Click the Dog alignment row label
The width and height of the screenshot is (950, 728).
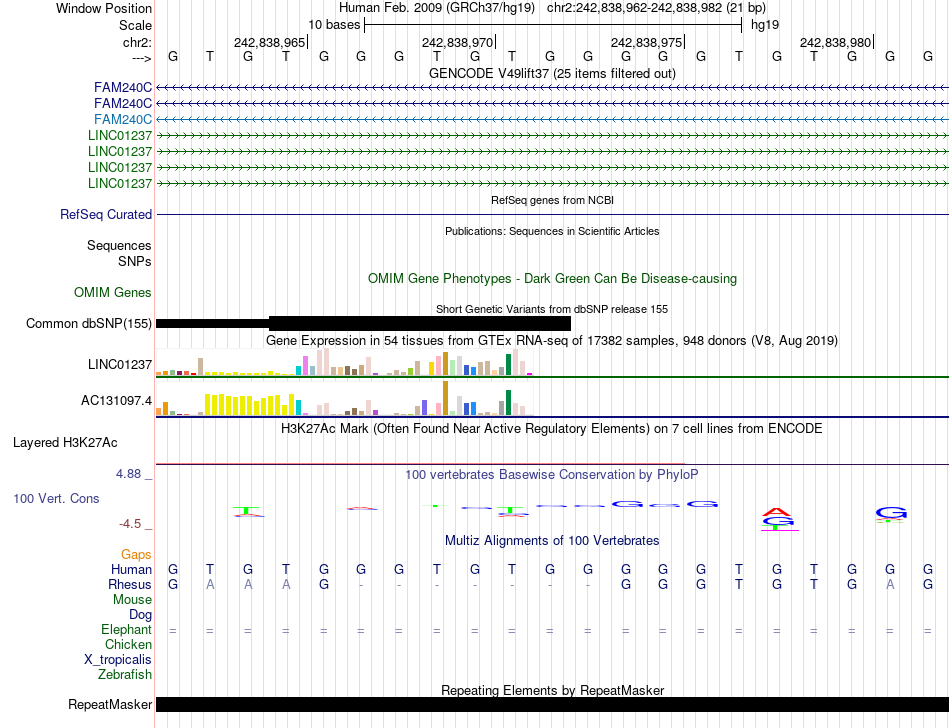pyautogui.click(x=141, y=615)
